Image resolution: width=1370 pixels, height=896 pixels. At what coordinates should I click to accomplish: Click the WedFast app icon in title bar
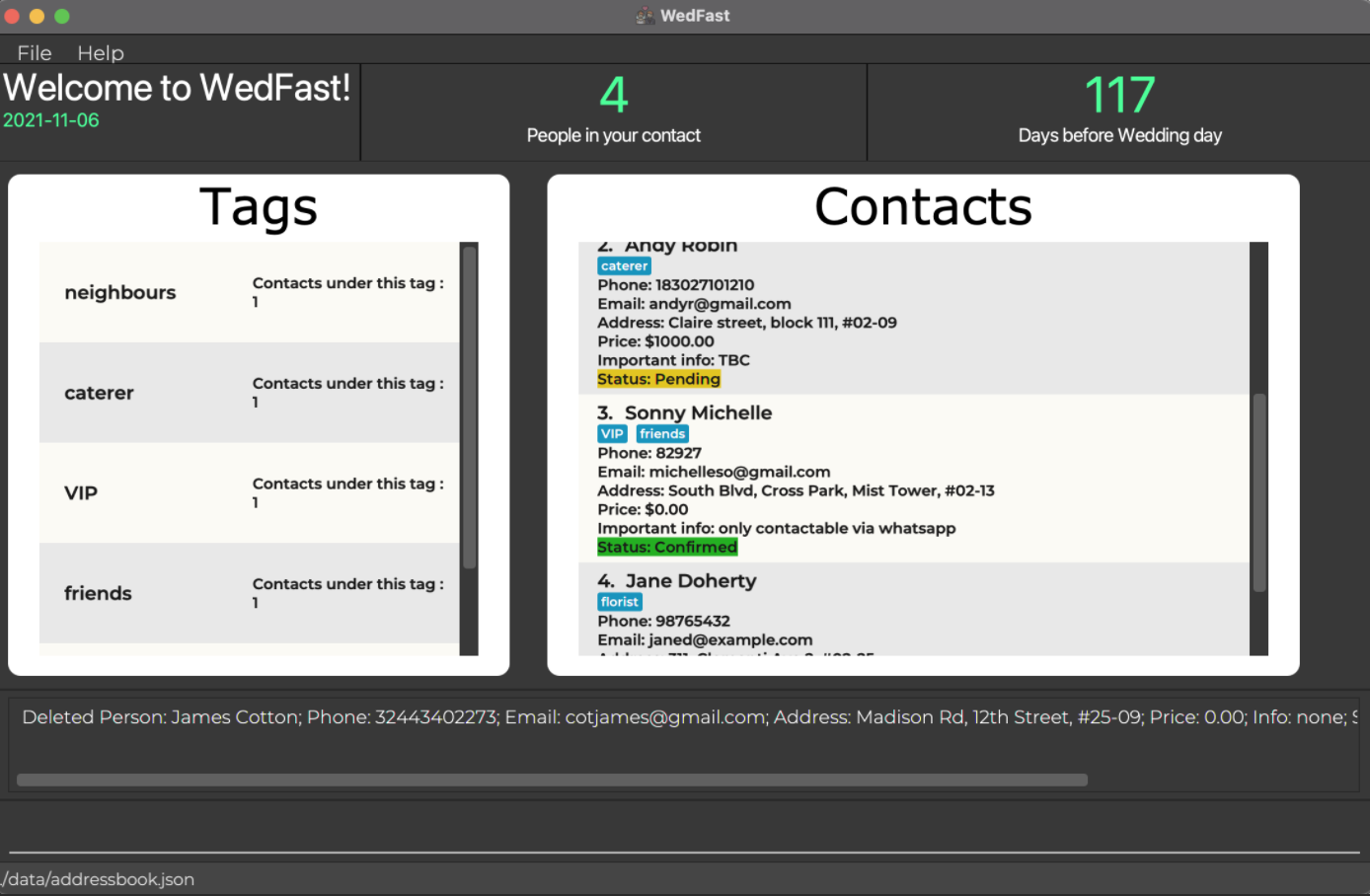pyautogui.click(x=646, y=16)
